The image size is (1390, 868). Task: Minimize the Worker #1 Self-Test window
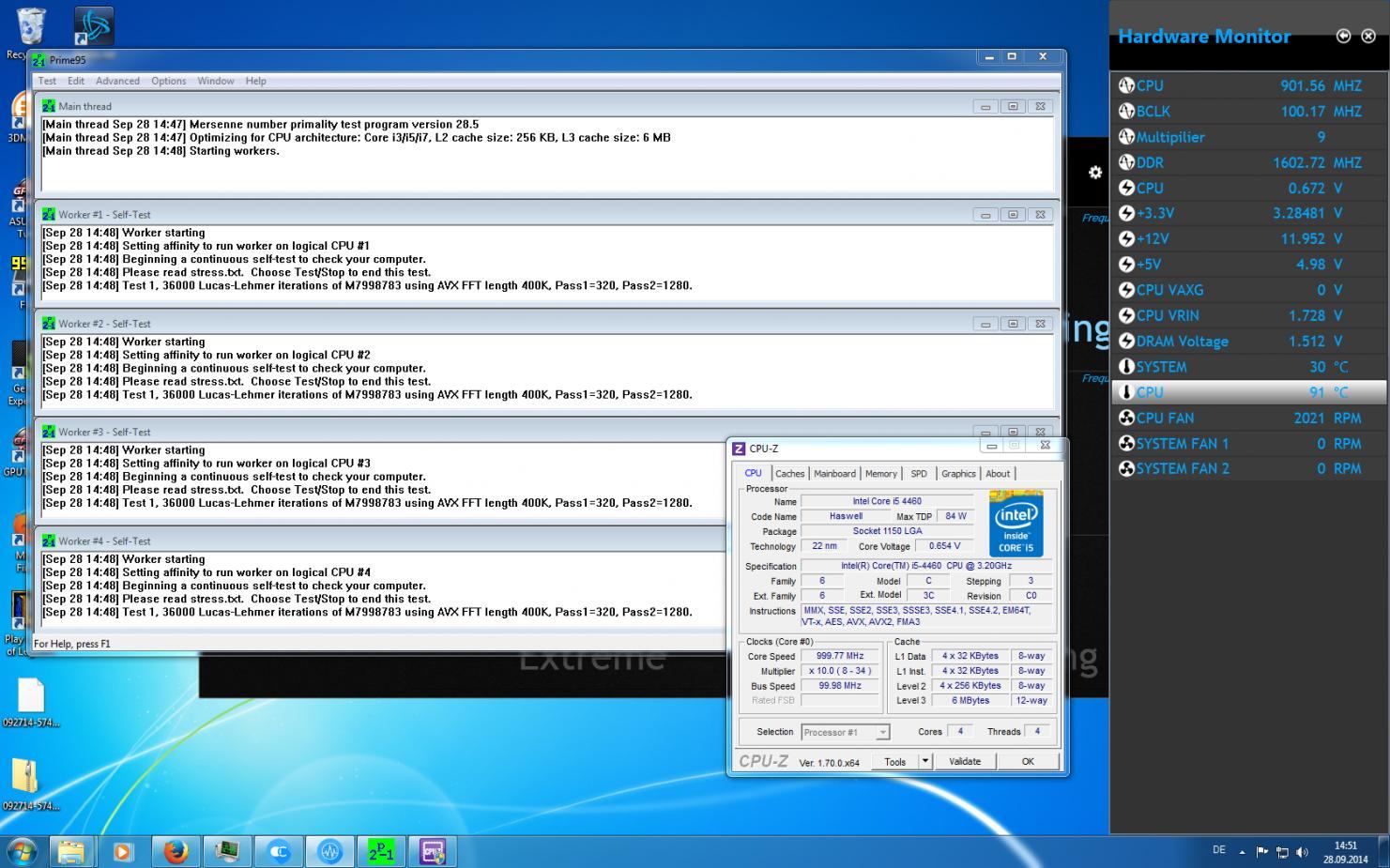(x=985, y=215)
